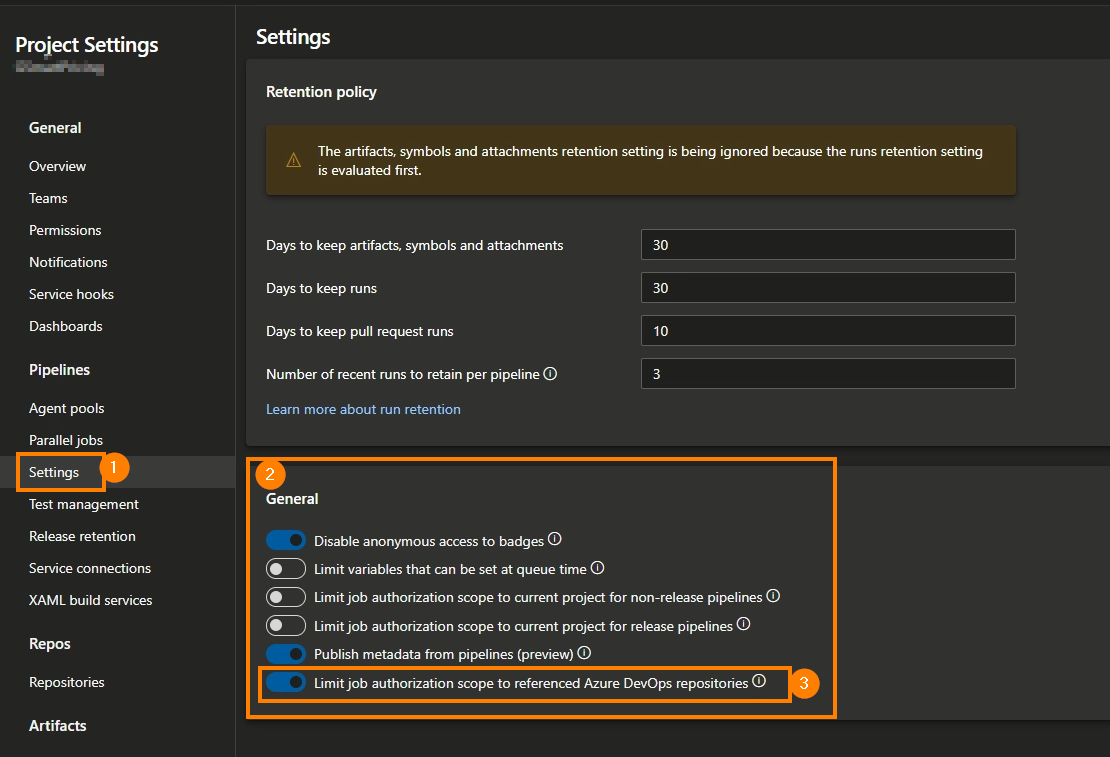The height and width of the screenshot is (757, 1110).
Task: Show info for non-release pipelines scope
Action: coord(773,596)
